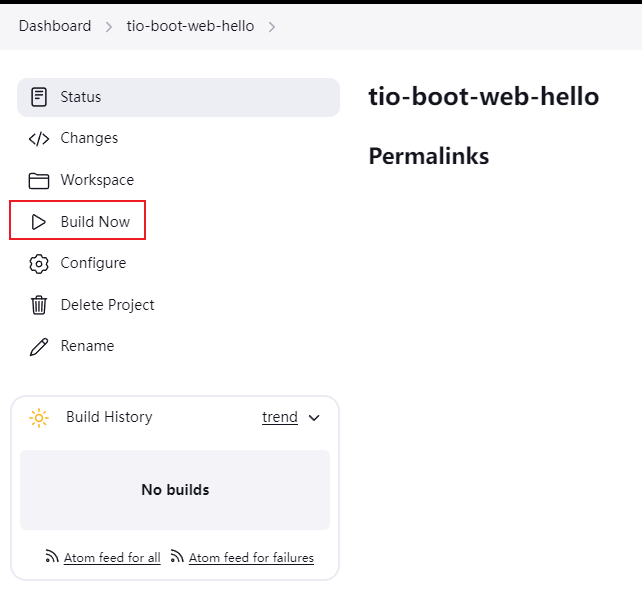642x611 pixels.
Task: Click the Permalinks heading
Action: (x=428, y=156)
